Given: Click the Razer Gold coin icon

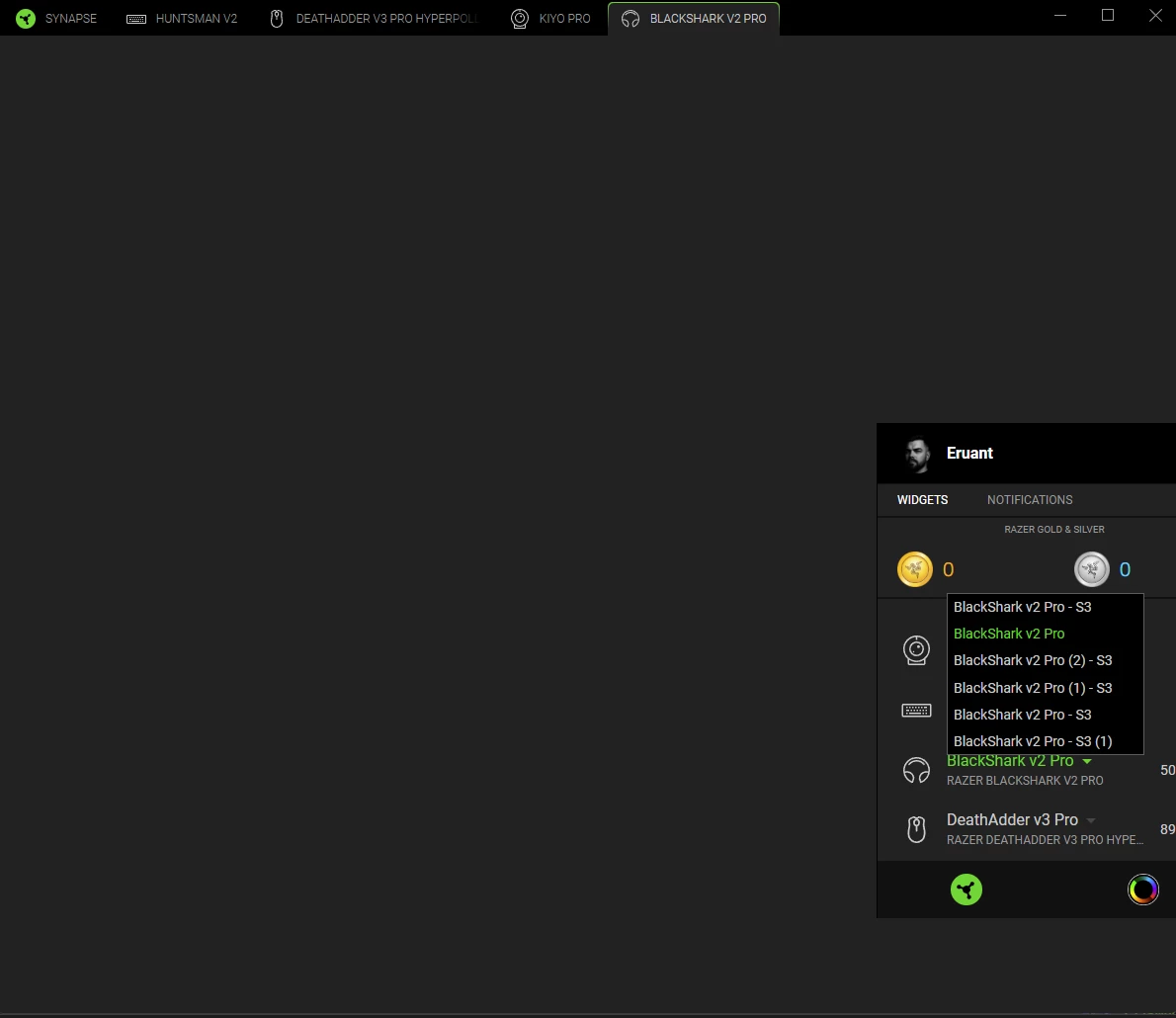Looking at the screenshot, I should 915,569.
